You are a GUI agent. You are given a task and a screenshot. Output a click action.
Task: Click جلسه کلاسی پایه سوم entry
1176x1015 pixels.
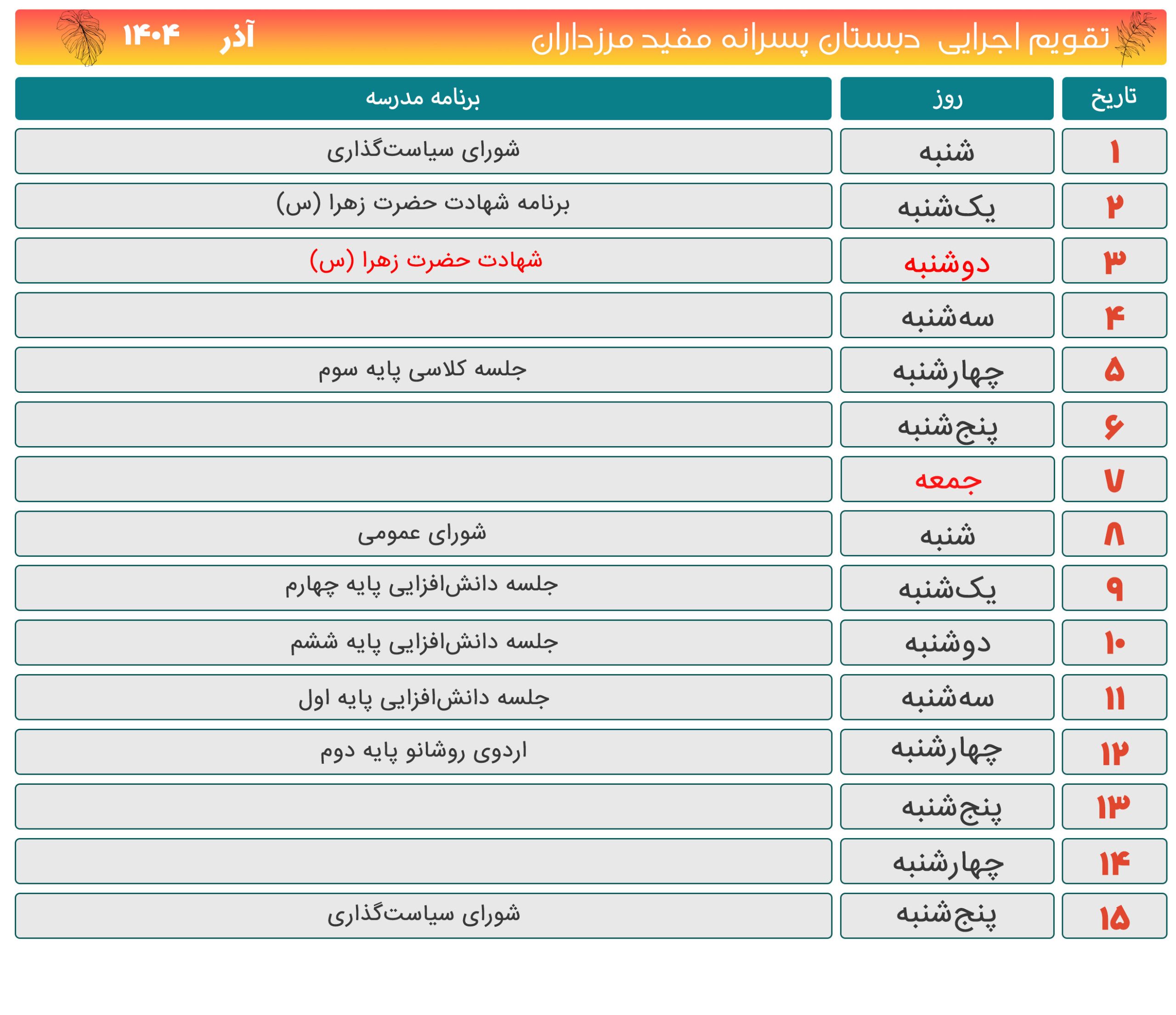(x=422, y=369)
